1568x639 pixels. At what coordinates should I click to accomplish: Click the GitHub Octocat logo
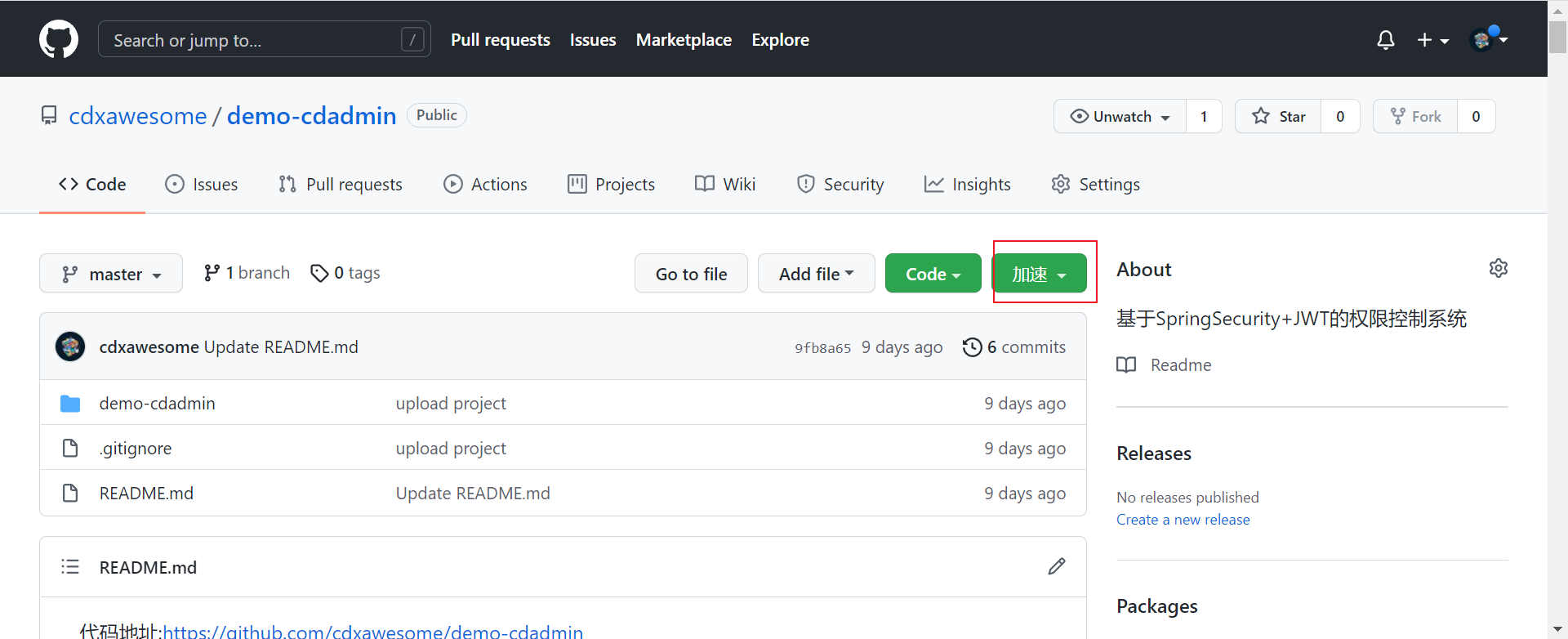coord(59,39)
